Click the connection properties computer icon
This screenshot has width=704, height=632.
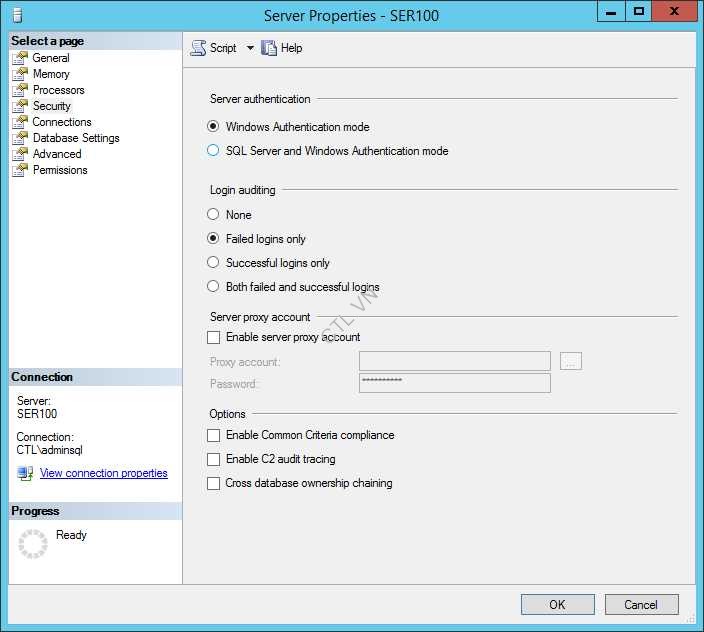point(25,473)
